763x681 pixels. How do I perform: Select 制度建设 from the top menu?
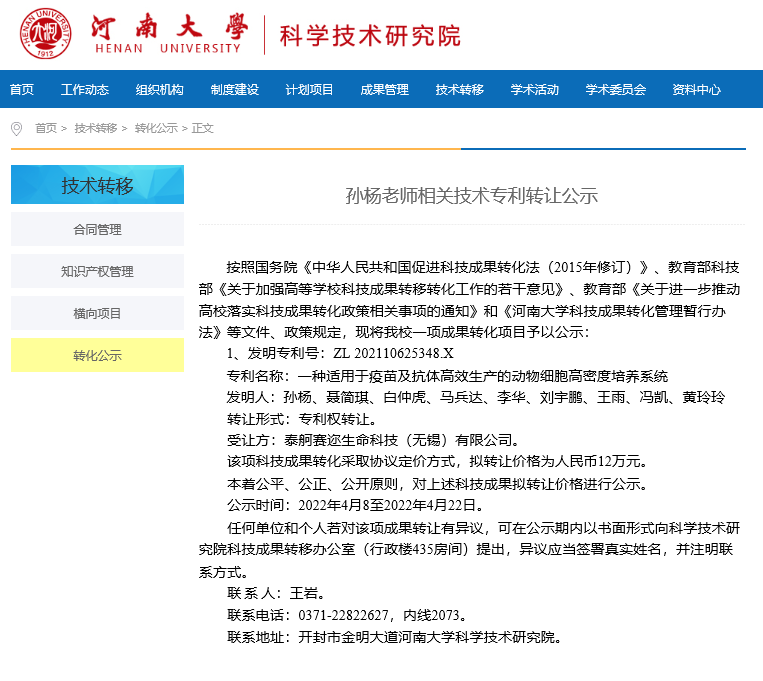[x=235, y=90]
